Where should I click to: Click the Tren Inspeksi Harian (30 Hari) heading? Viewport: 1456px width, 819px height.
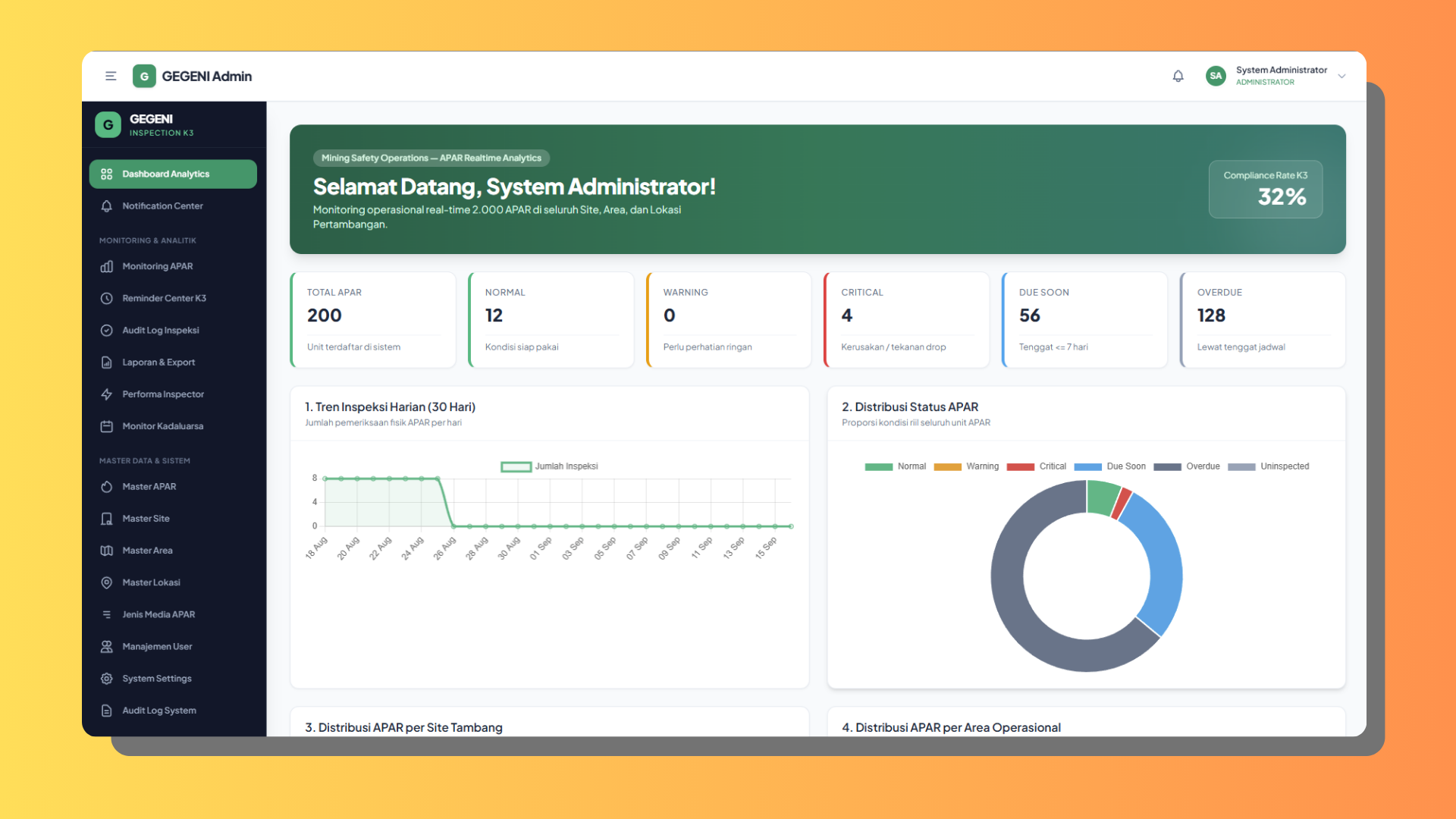point(391,407)
